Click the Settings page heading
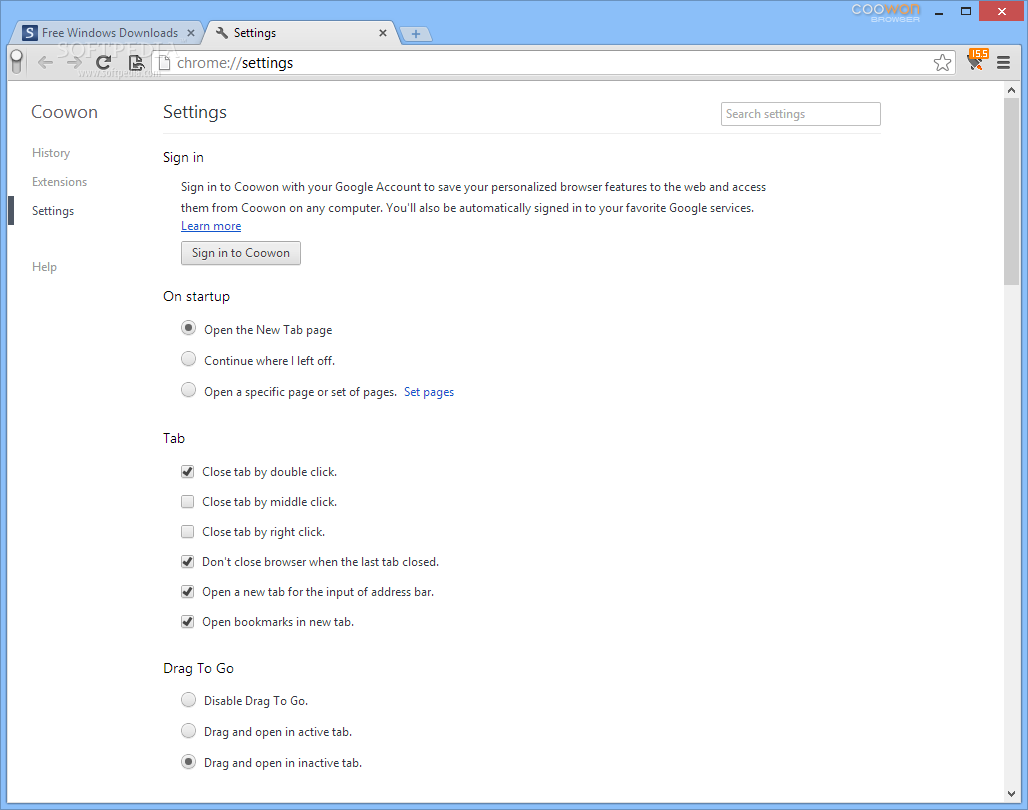This screenshot has height=810, width=1028. point(195,112)
